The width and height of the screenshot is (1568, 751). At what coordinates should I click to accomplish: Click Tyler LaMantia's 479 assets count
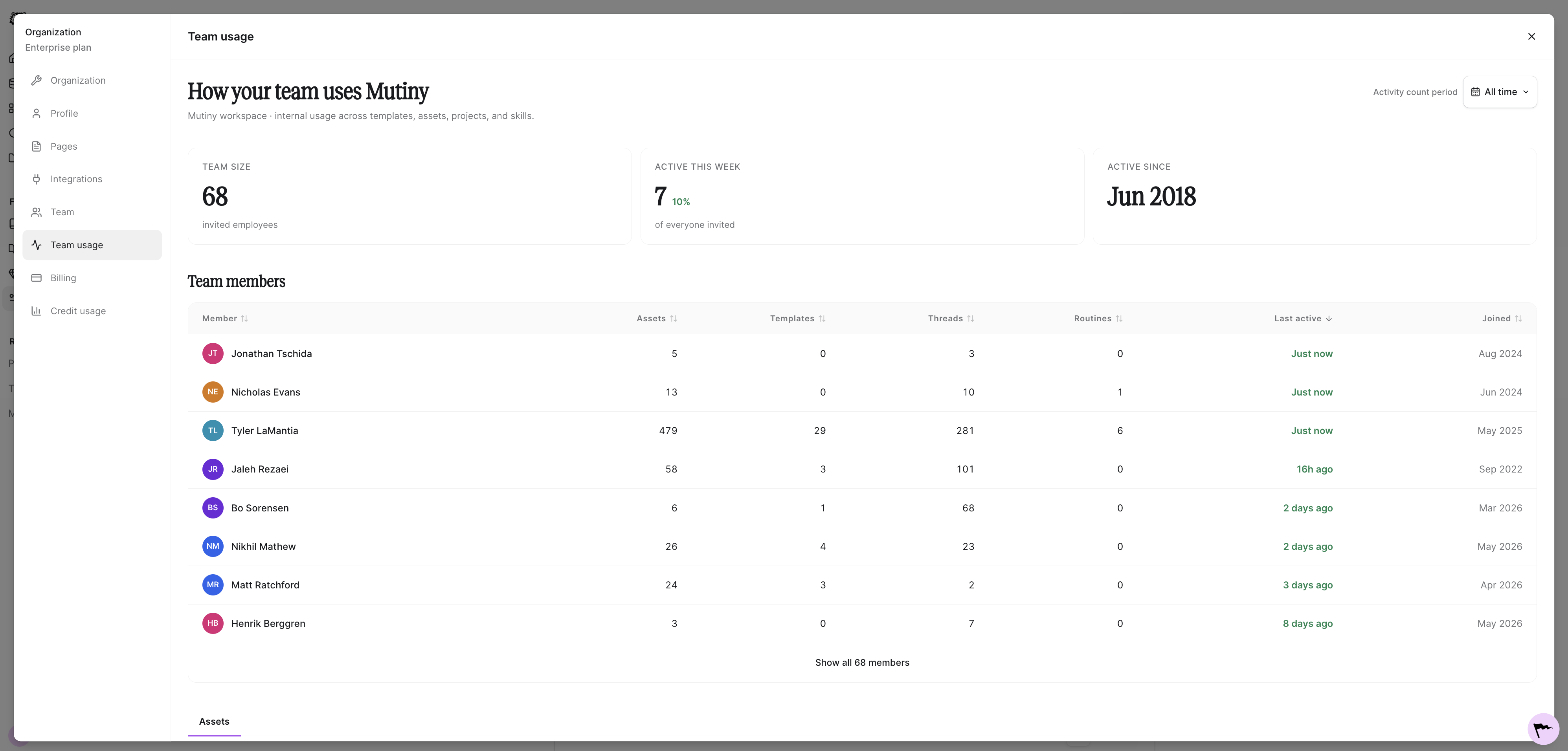click(668, 430)
